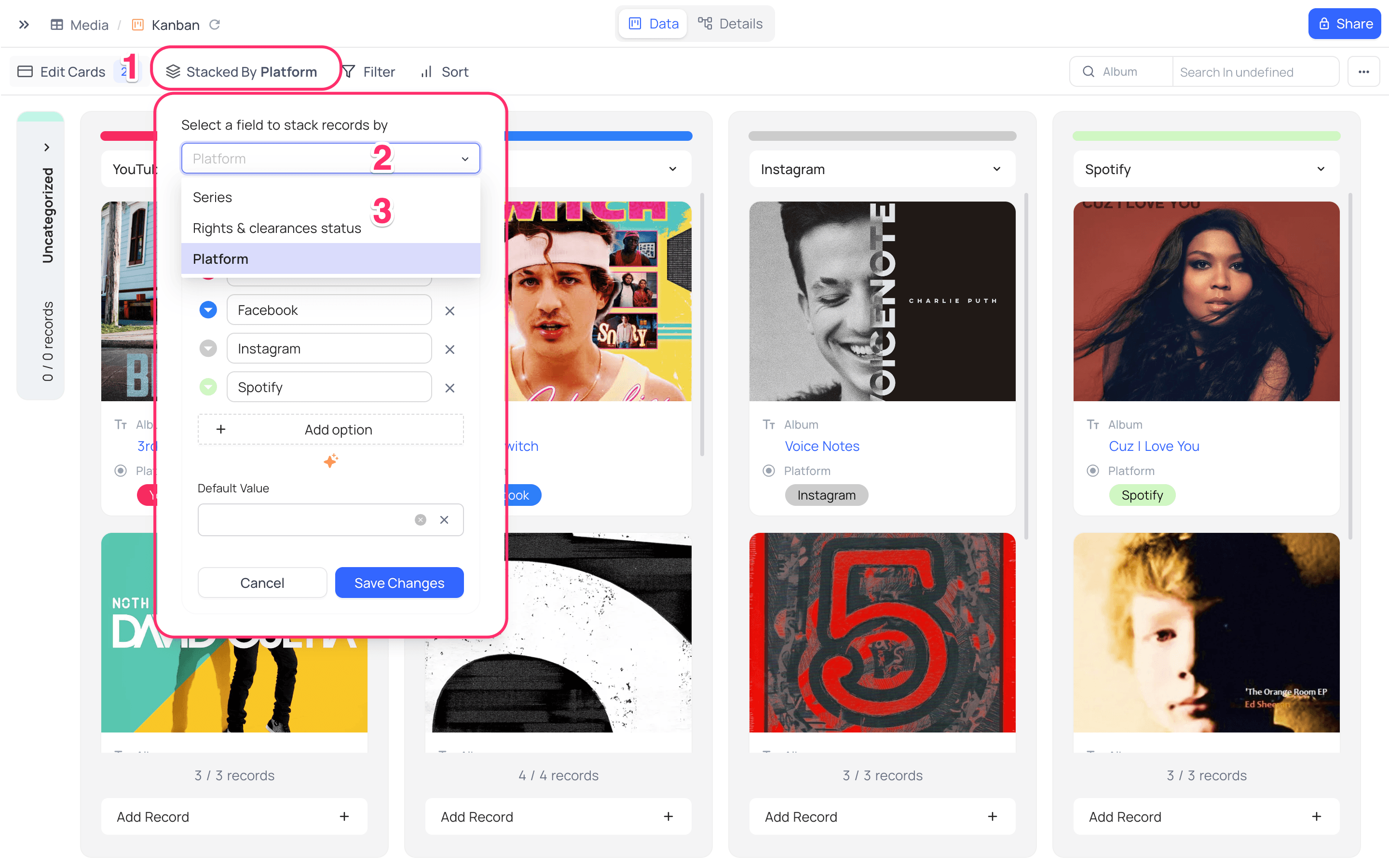Choose Series from the field list
Image resolution: width=1389 pixels, height=868 pixels.
point(212,197)
